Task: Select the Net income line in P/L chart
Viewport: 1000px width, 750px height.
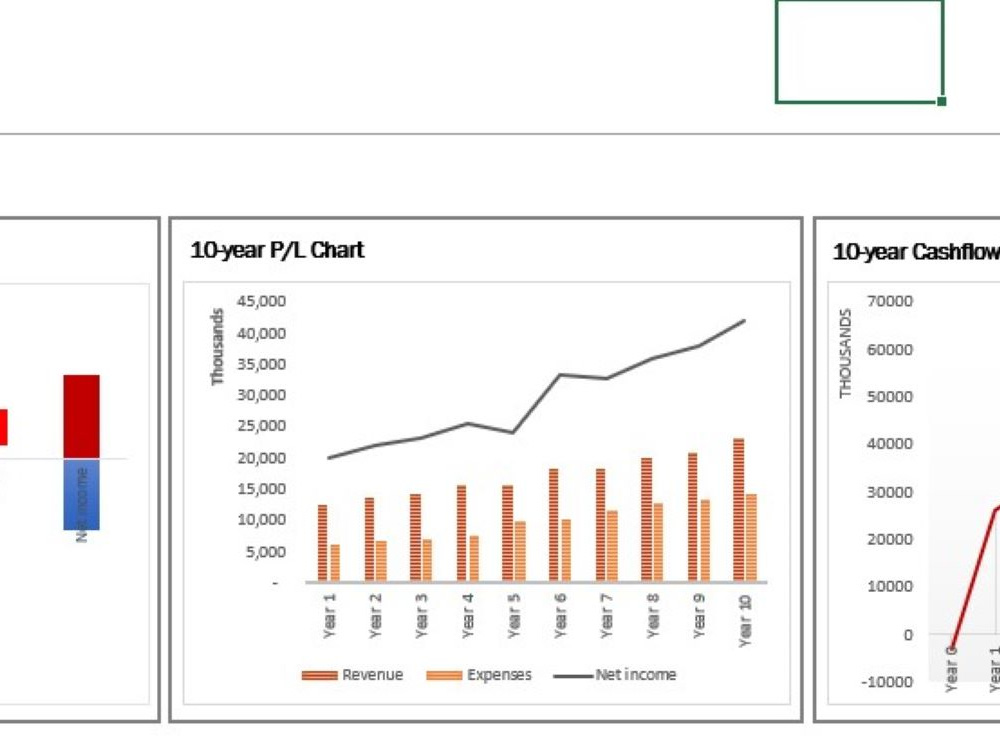Action: [536, 404]
